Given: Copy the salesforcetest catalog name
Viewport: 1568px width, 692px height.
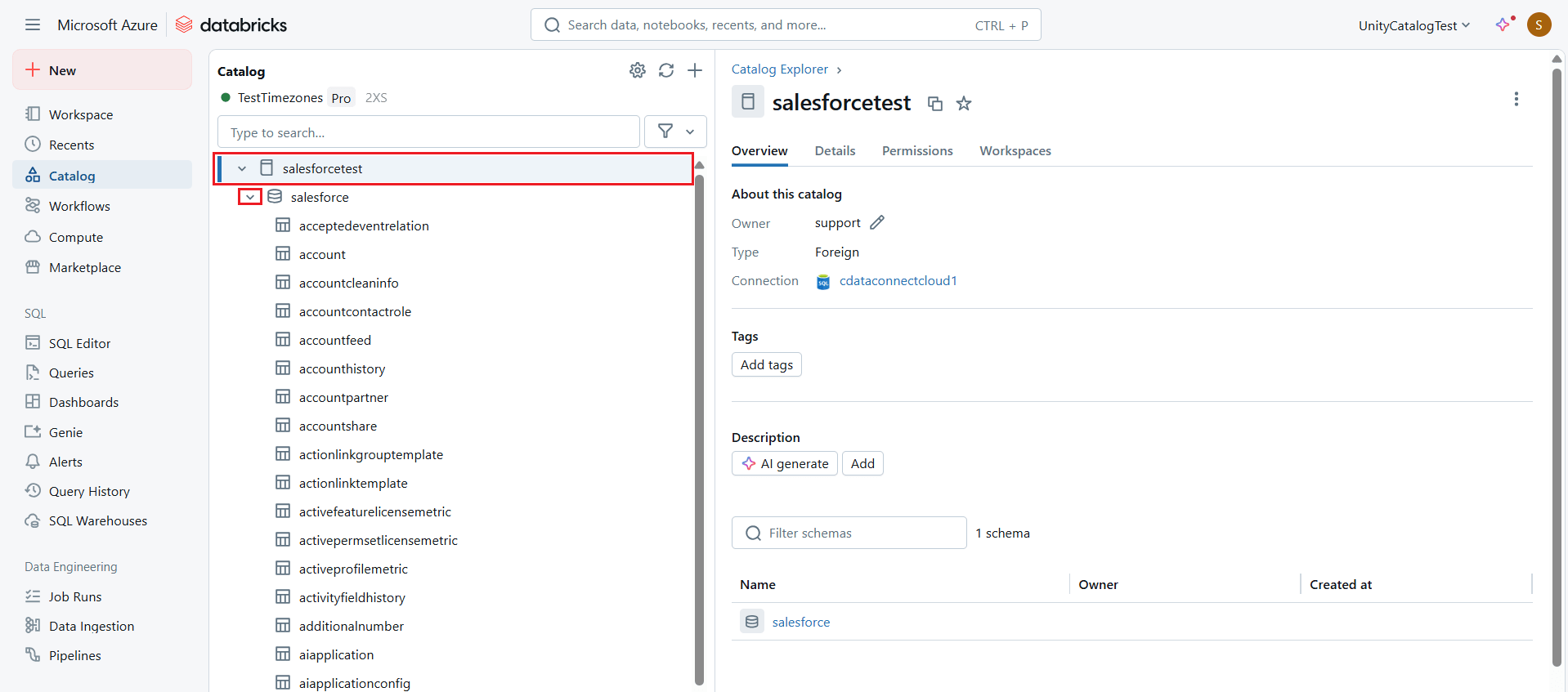Looking at the screenshot, I should click(935, 104).
